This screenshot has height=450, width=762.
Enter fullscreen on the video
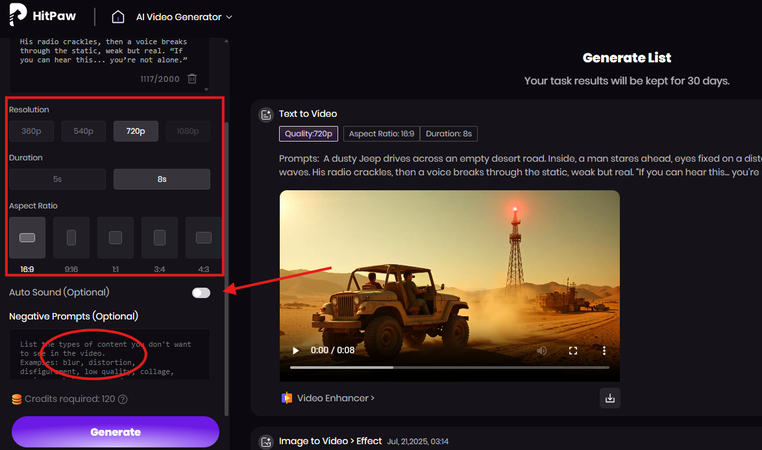click(x=573, y=350)
